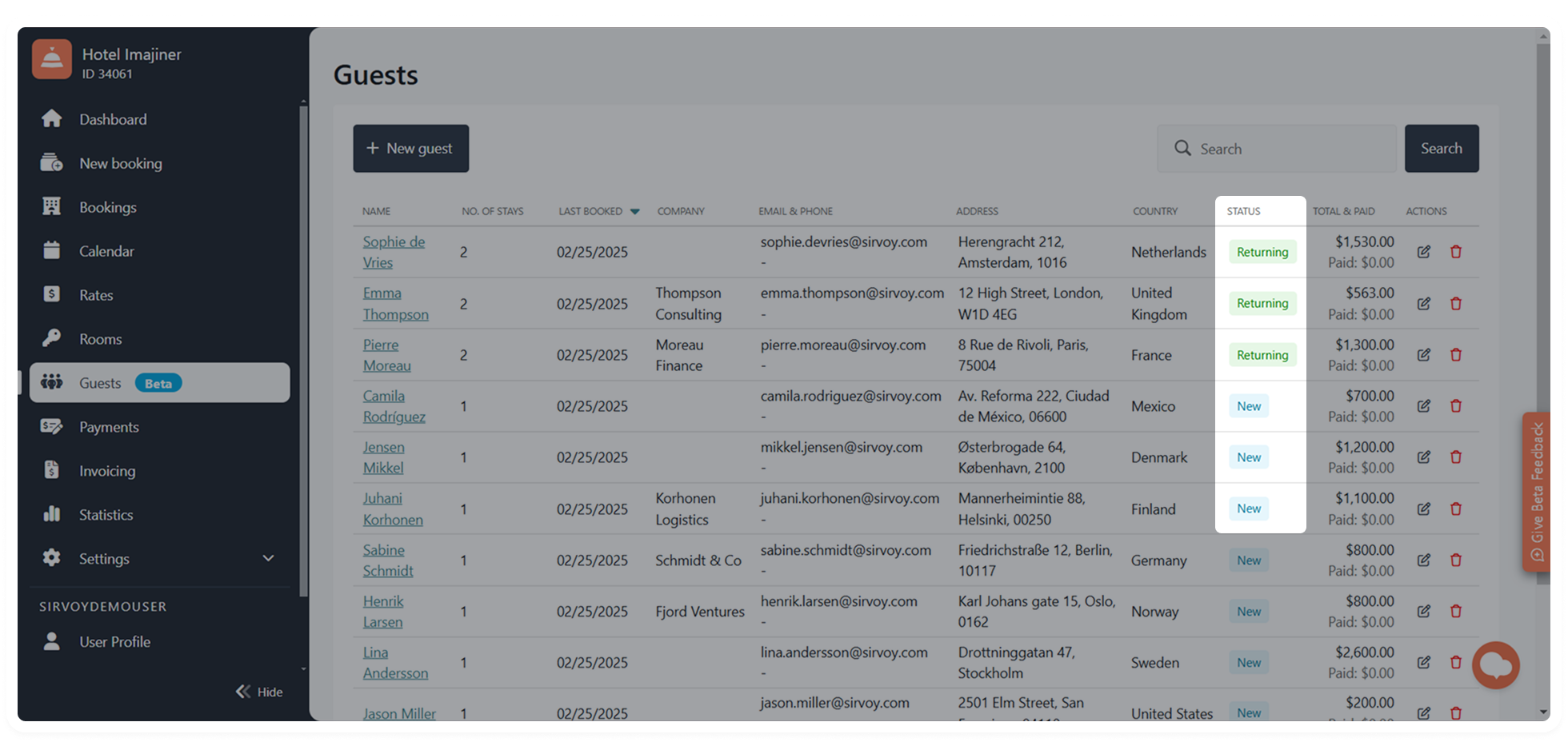Open the chat support bubble
Screen dimensions: 1568x742
pos(1495,664)
